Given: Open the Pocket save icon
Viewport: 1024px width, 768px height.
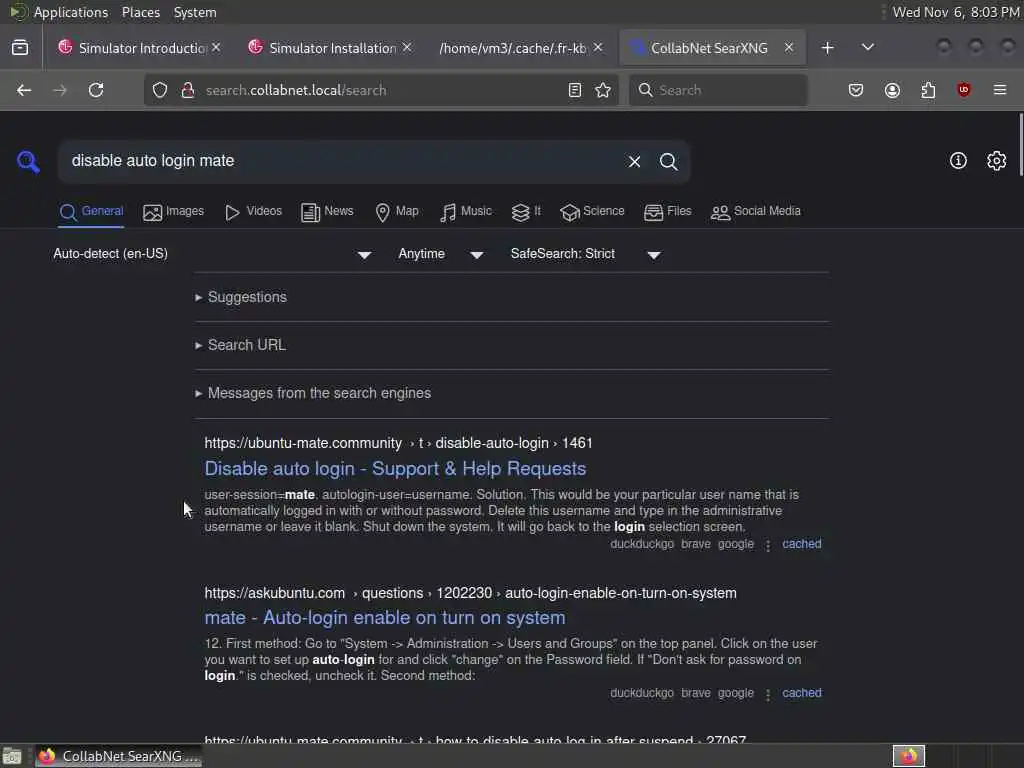Looking at the screenshot, I should tap(856, 90).
